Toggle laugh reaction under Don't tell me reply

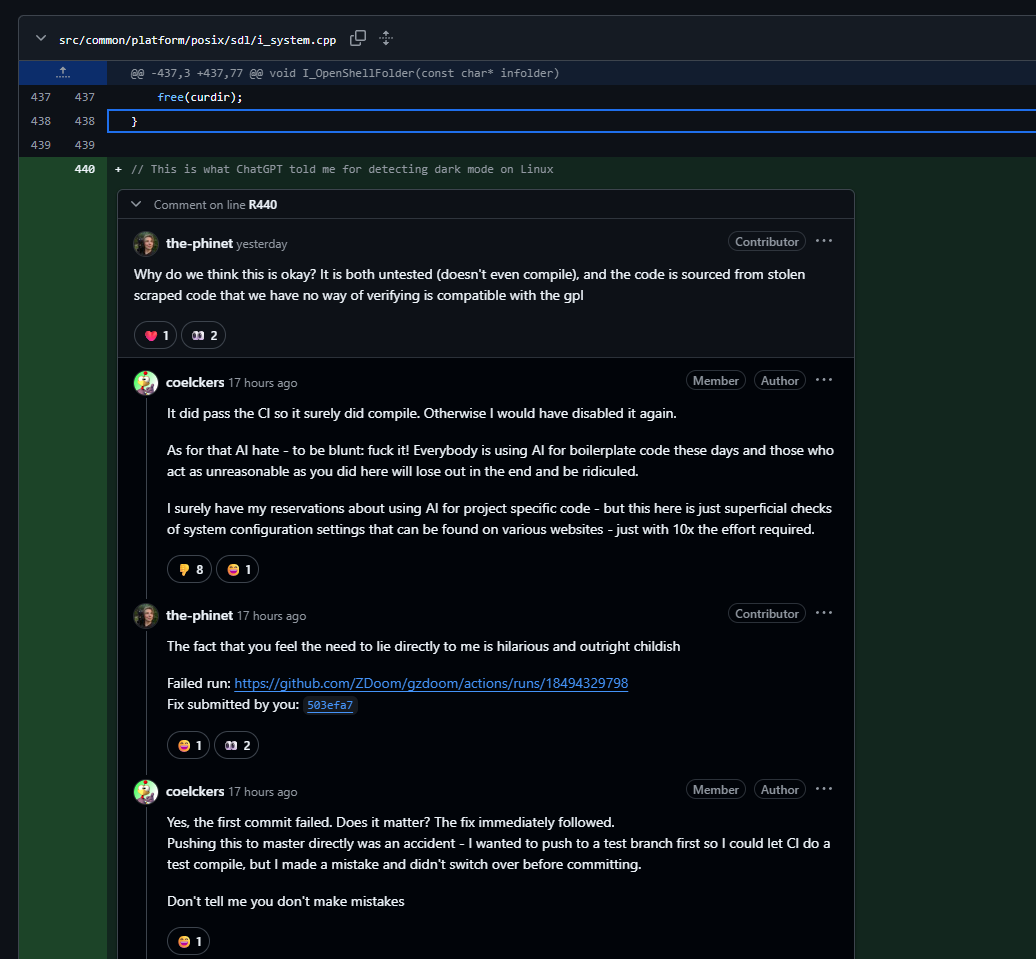click(x=188, y=942)
